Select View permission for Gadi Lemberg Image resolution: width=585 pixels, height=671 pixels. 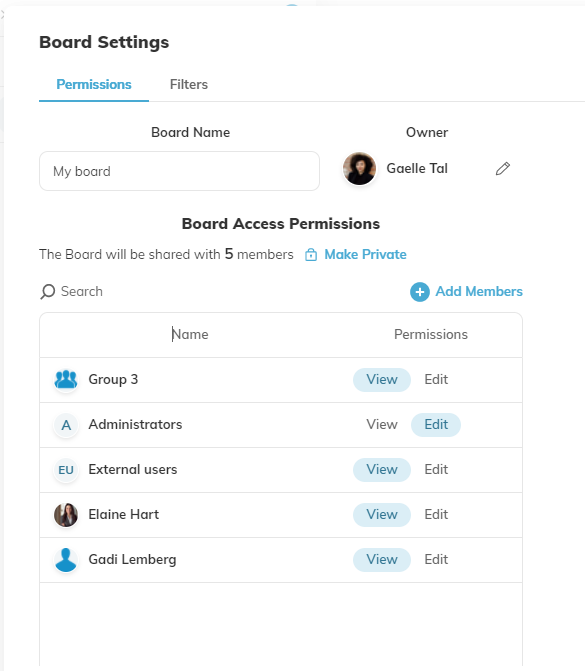pos(382,559)
